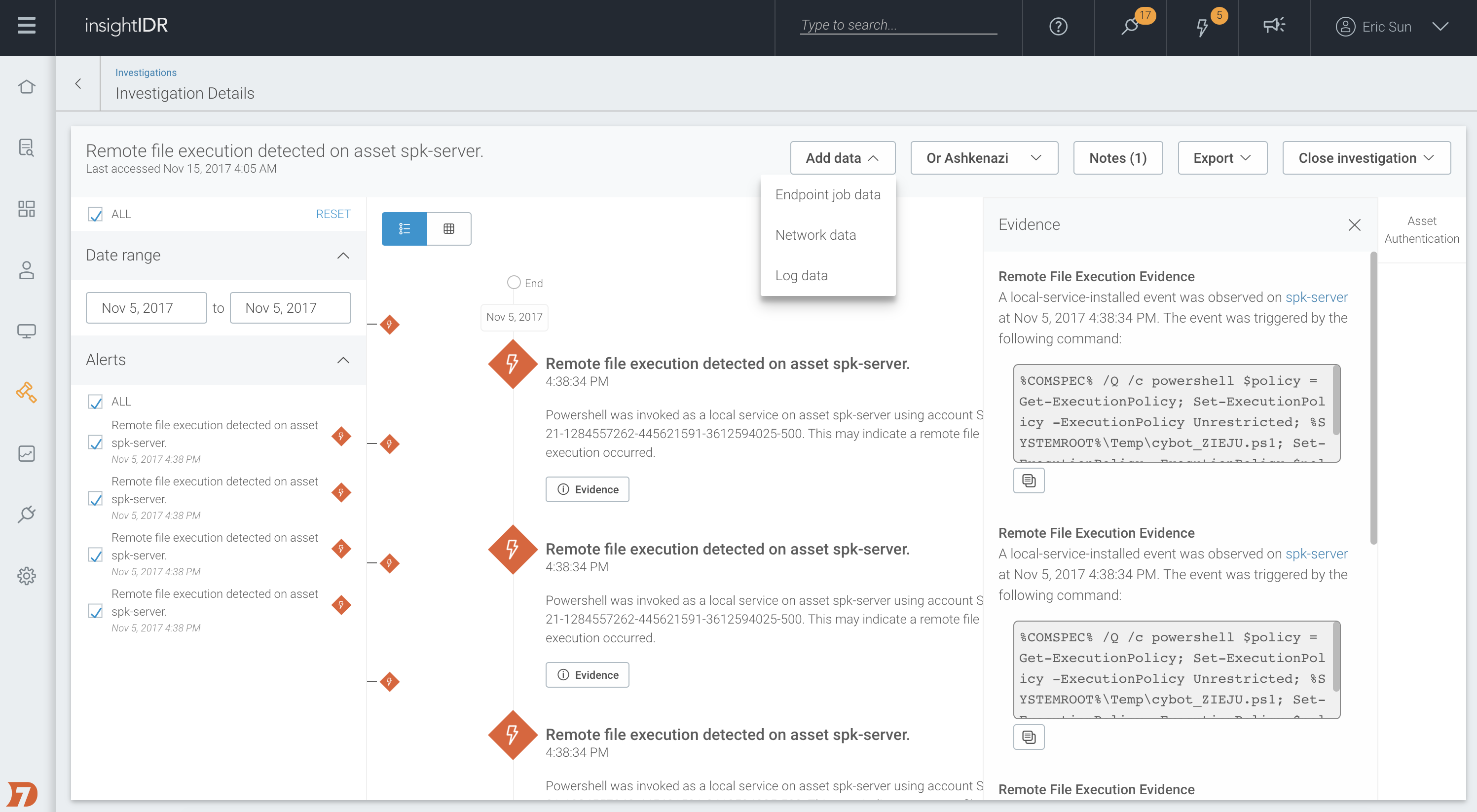Click the help question mark icon

pyautogui.click(x=1058, y=26)
